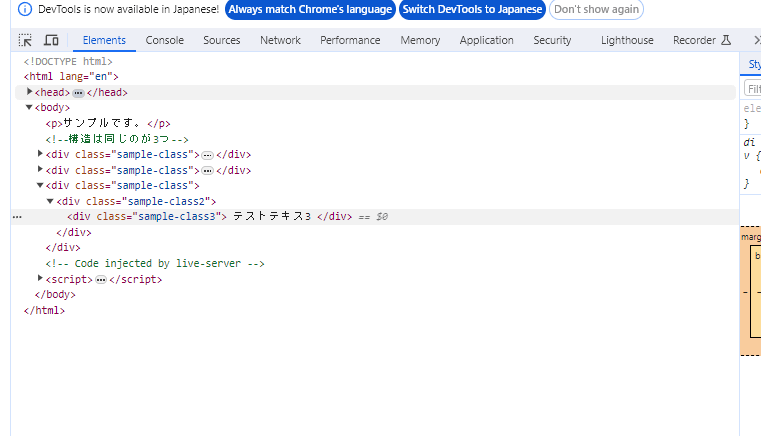Viewport: 761px width, 436px height.
Task: Click Don't show again
Action: [596, 9]
